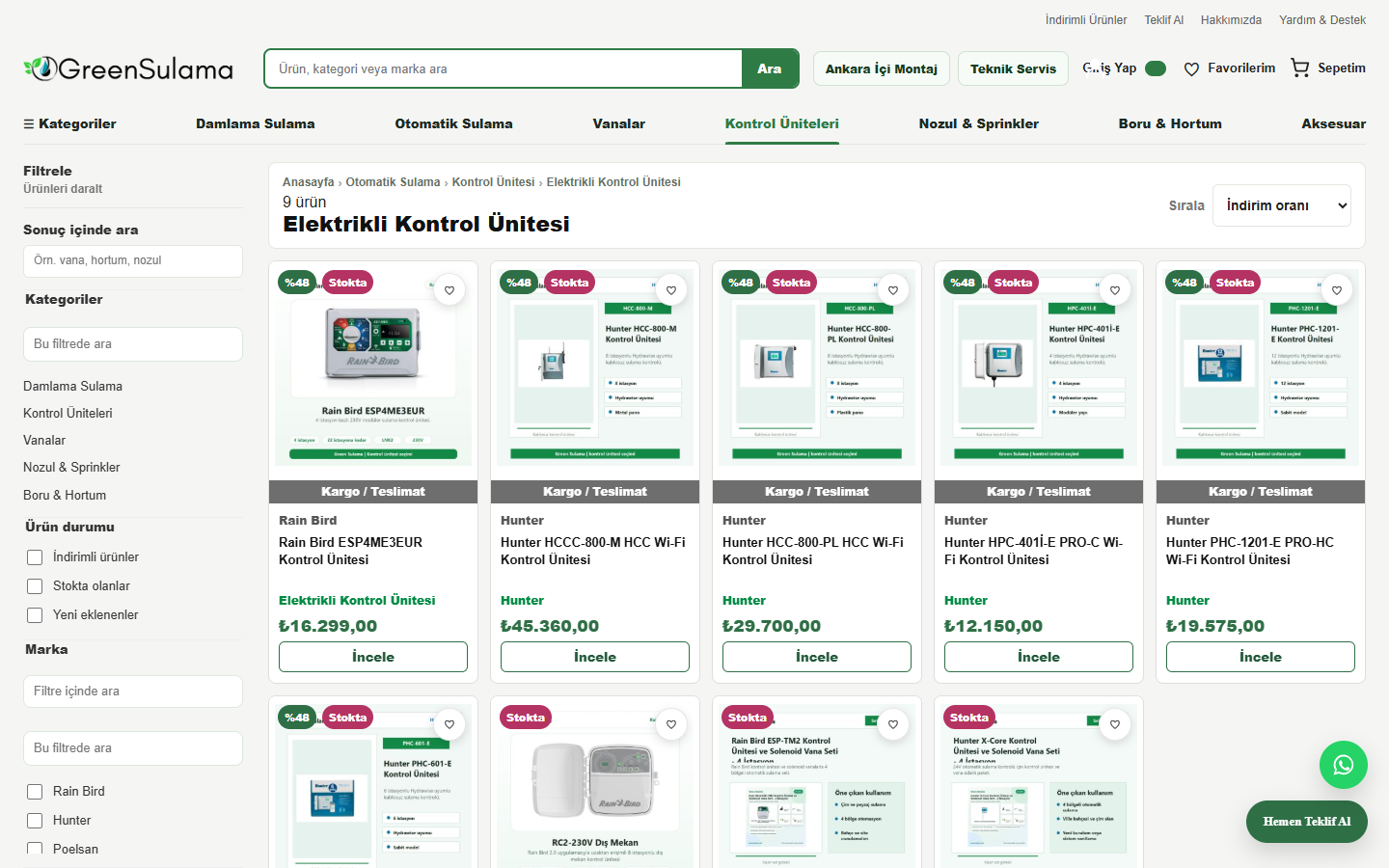
Task: Click İncele for Hunter HCC-800-PL
Action: tap(817, 657)
